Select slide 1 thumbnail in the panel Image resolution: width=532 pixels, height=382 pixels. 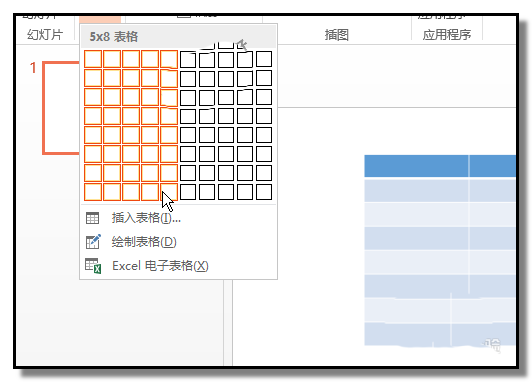pyautogui.click(x=61, y=108)
